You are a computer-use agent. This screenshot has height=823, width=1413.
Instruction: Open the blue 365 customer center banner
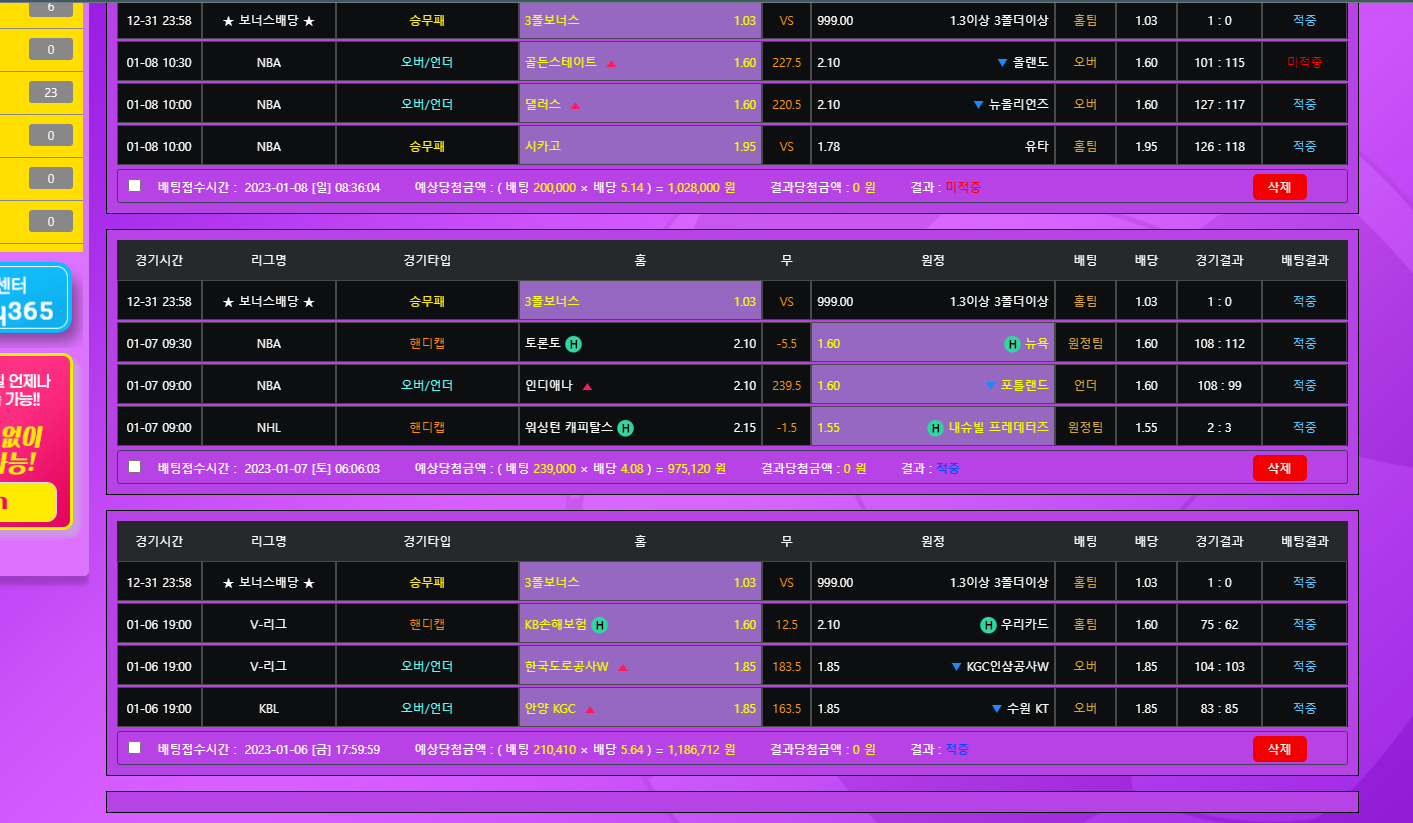33,298
